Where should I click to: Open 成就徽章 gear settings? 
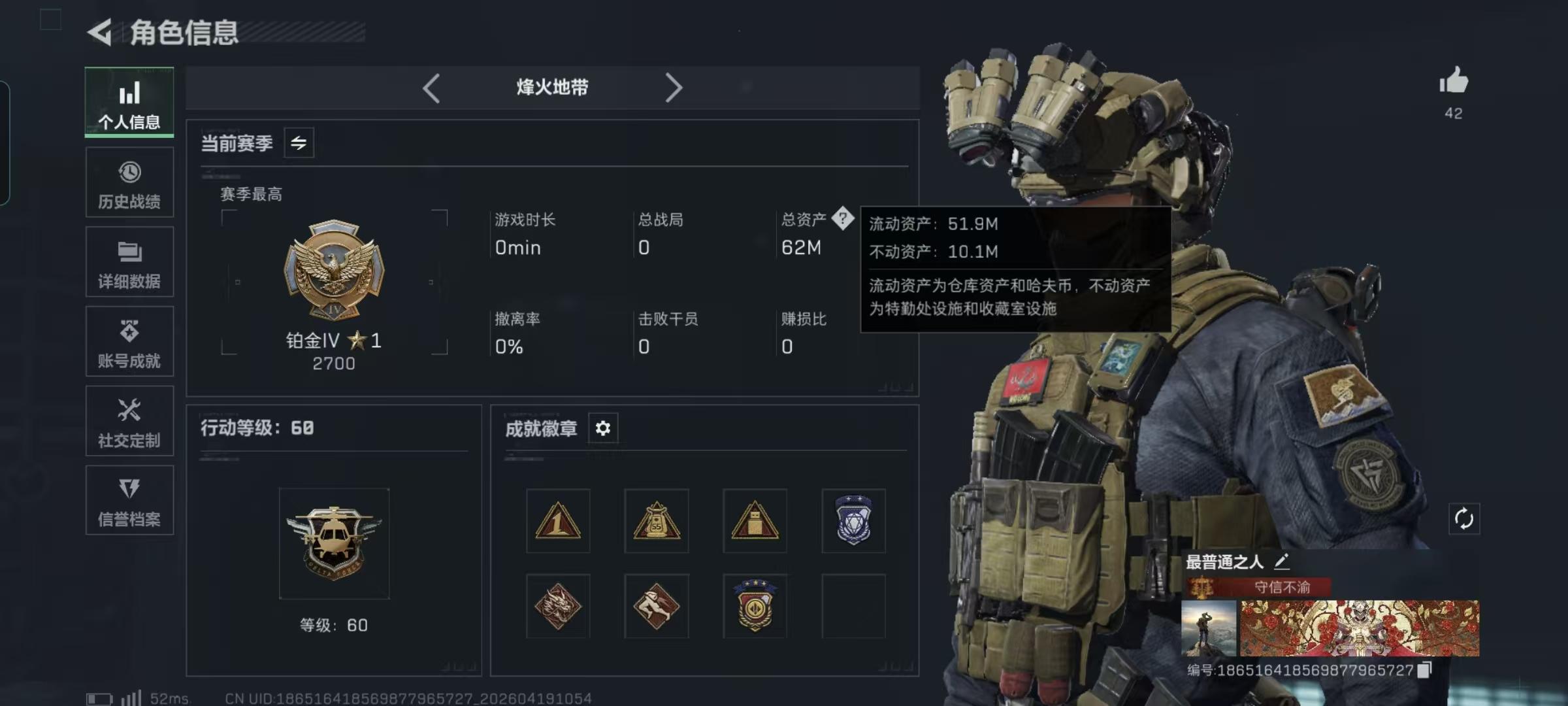[603, 428]
